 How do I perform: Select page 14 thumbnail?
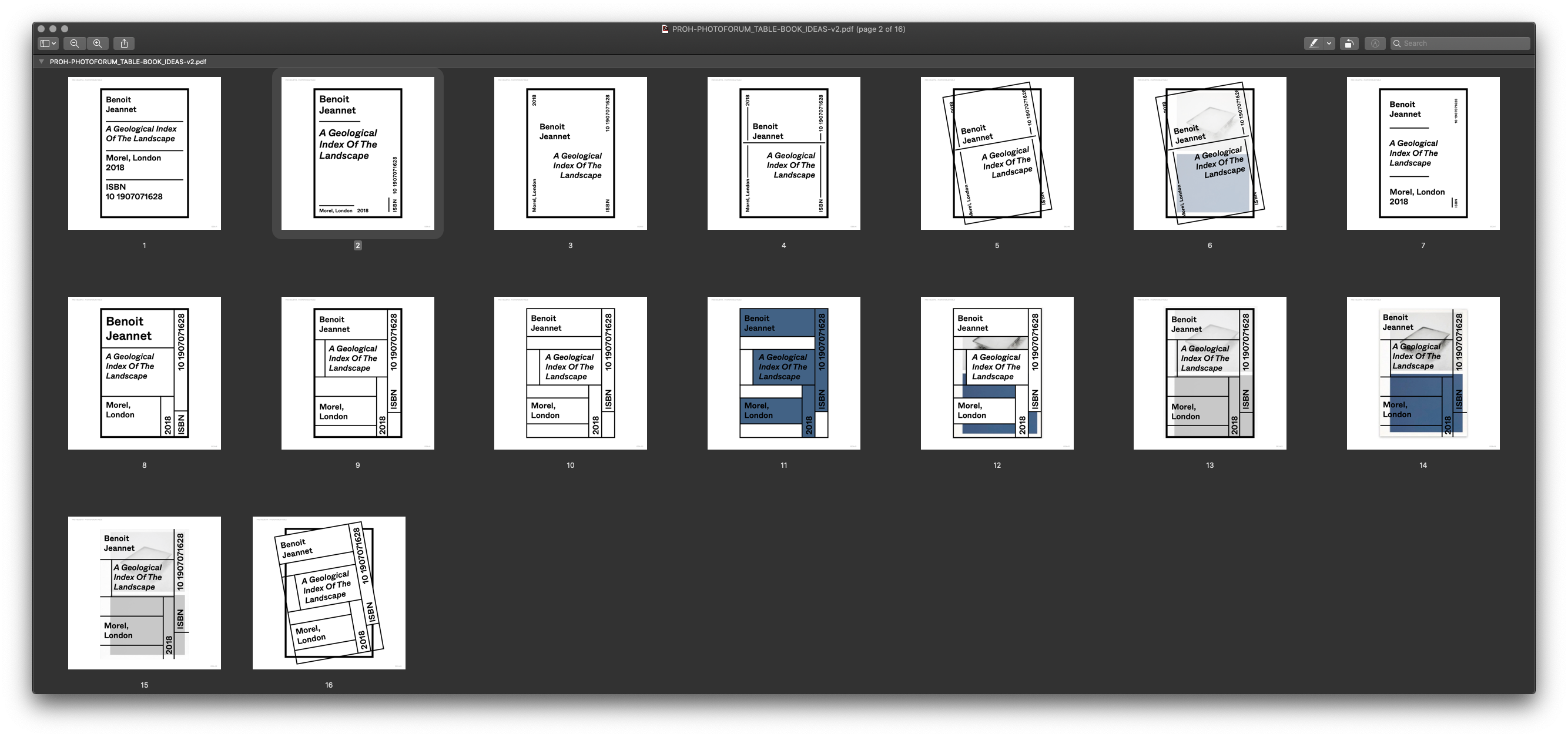1422,373
